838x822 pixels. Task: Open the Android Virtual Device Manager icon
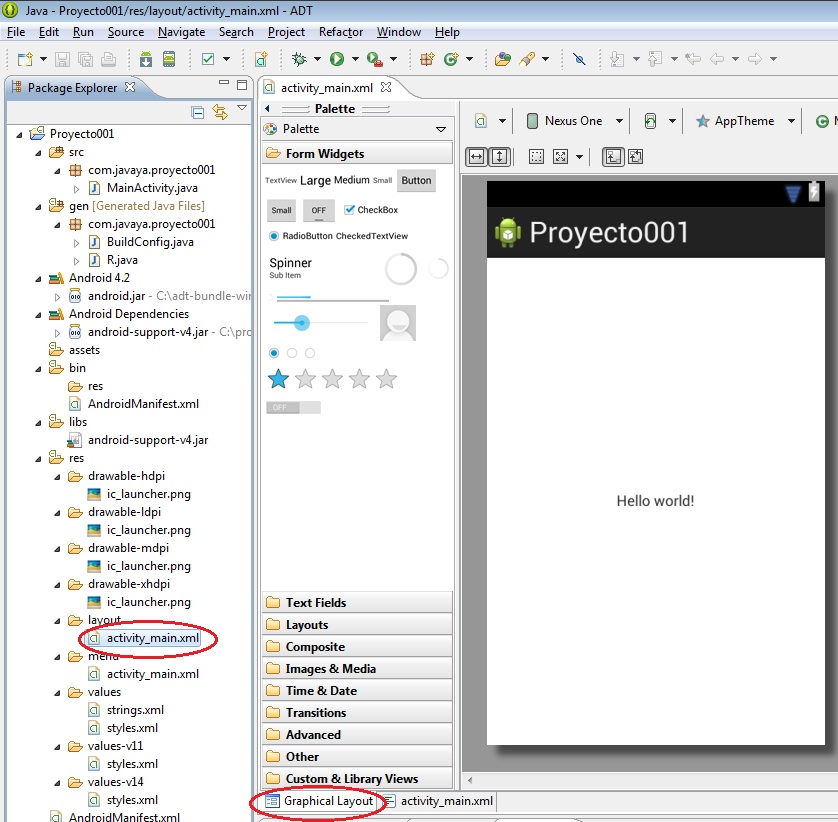[169, 59]
